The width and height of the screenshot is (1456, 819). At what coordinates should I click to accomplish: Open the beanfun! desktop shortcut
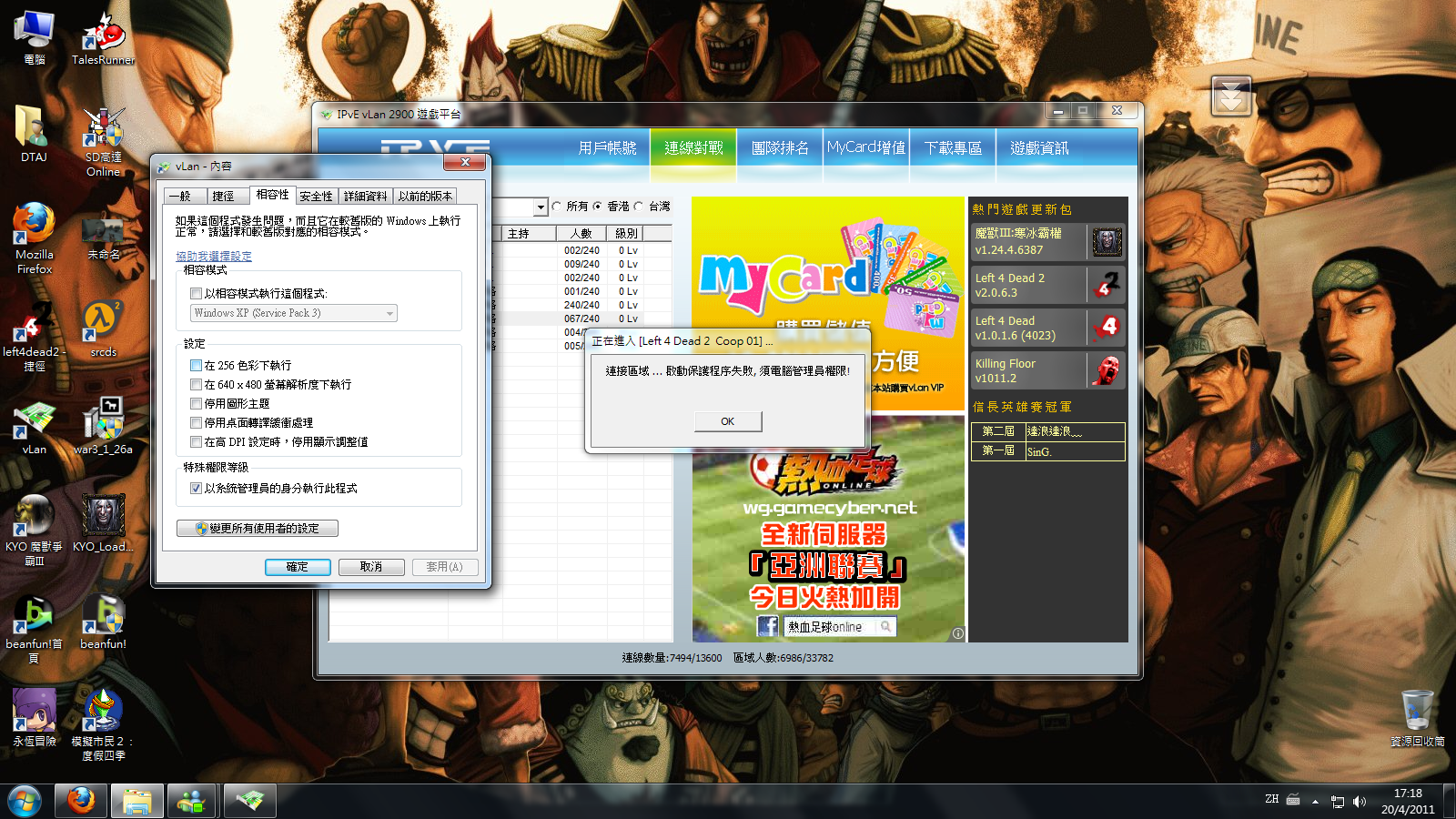click(x=104, y=619)
